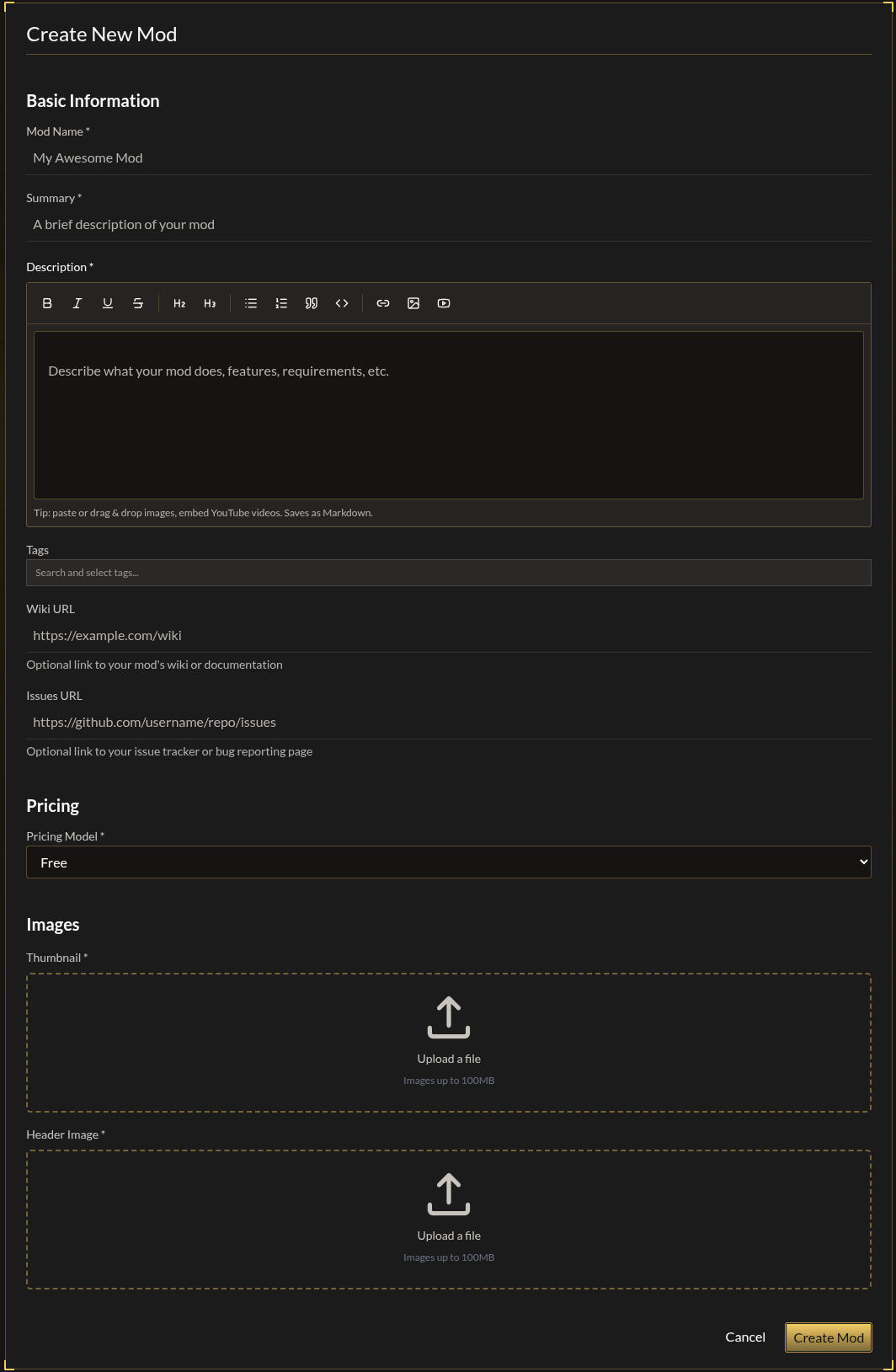Apply italic formatting in the editor

[x=77, y=303]
